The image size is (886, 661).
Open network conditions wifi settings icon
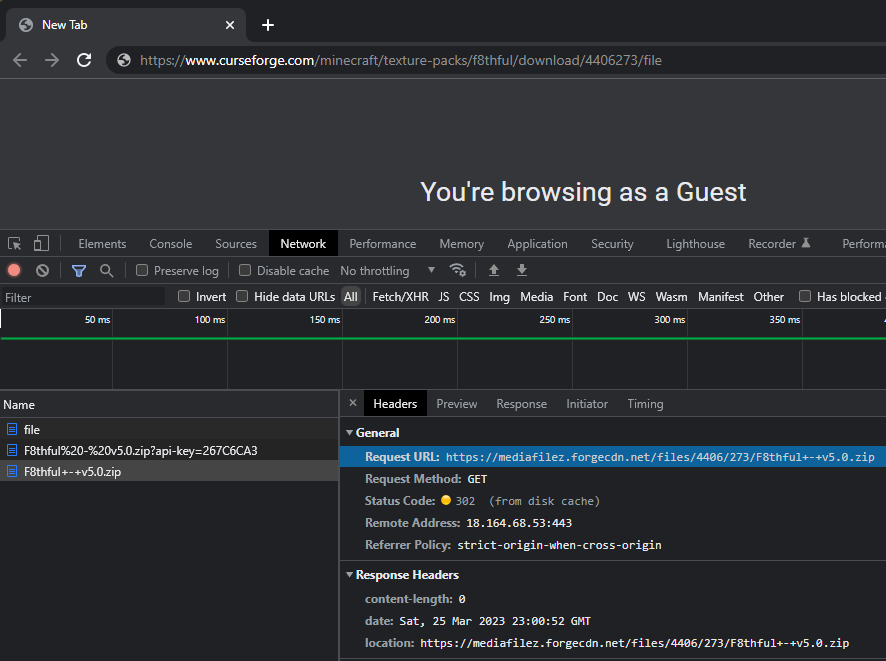tap(458, 270)
